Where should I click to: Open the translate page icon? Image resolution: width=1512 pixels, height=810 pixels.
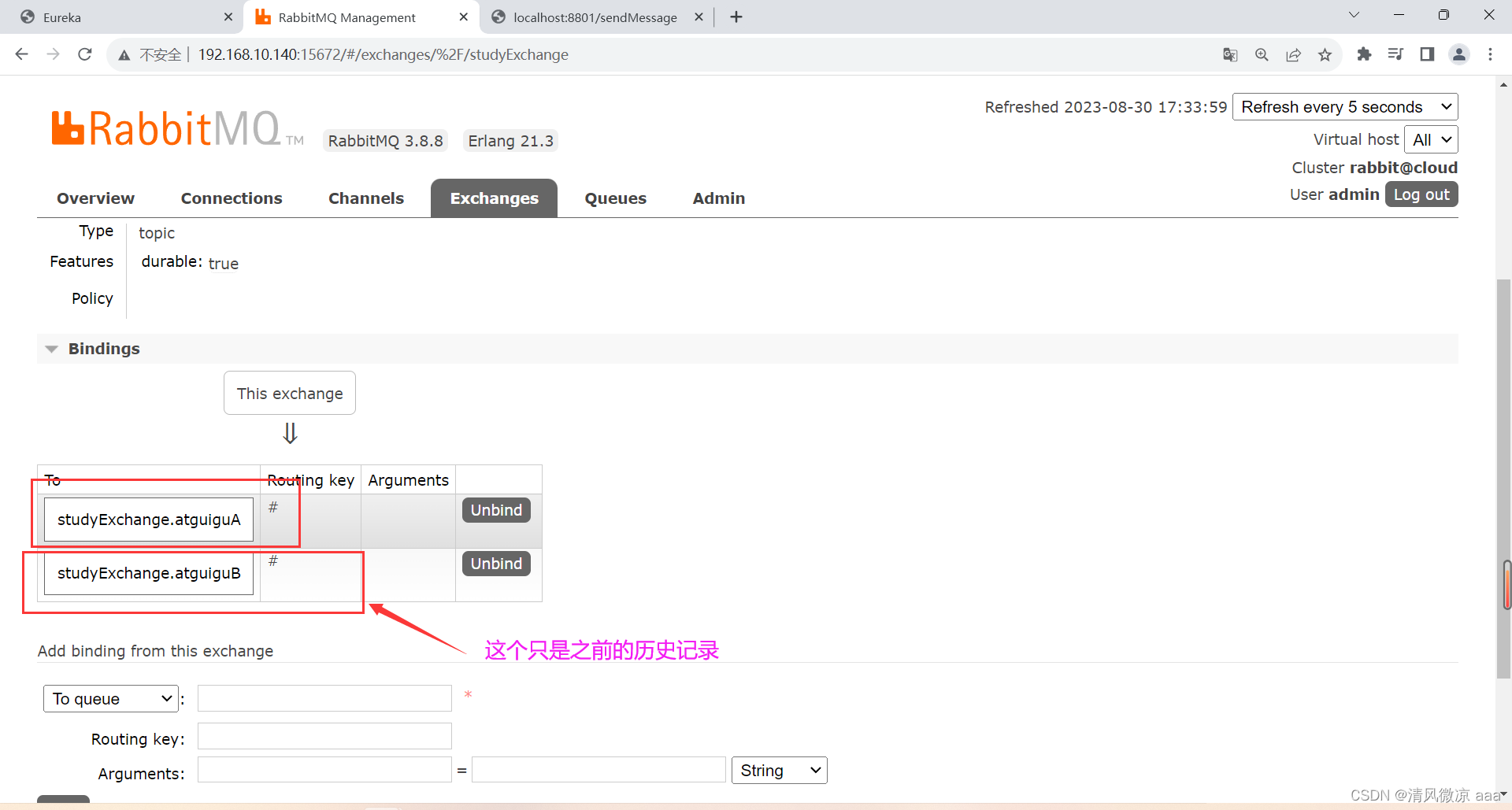click(x=1230, y=54)
